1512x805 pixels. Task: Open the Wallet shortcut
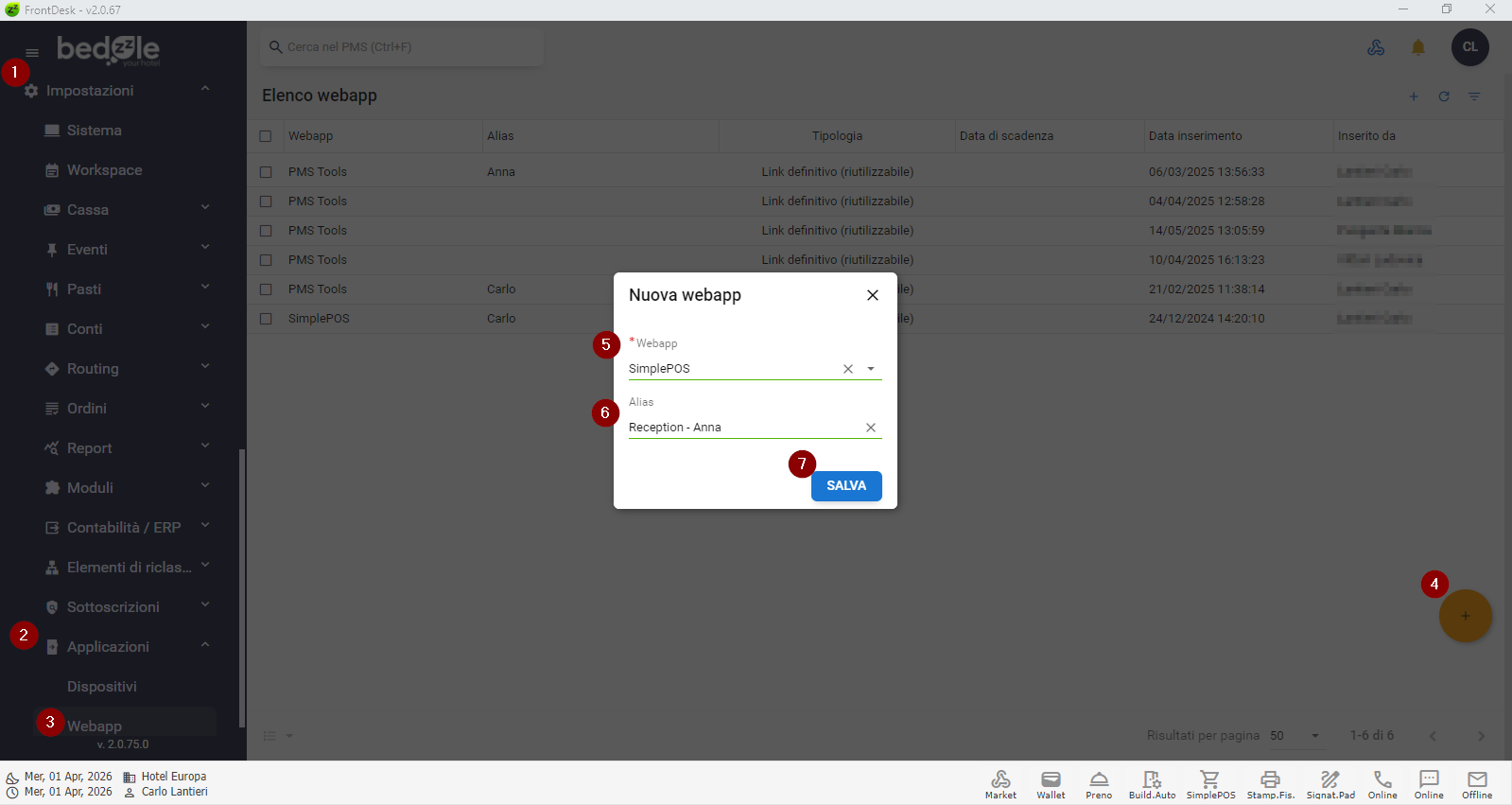point(1051,782)
